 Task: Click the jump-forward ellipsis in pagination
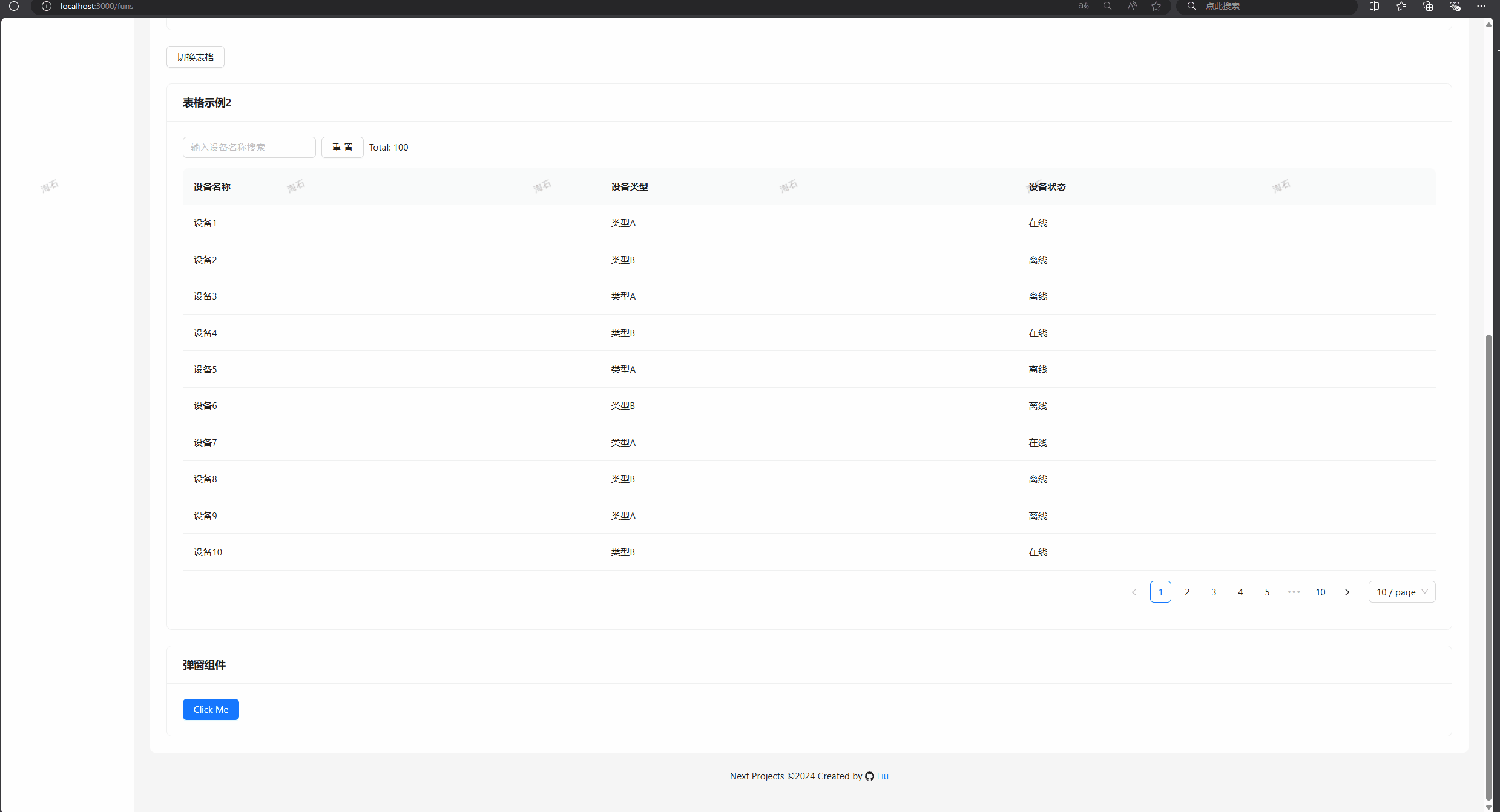point(1294,592)
